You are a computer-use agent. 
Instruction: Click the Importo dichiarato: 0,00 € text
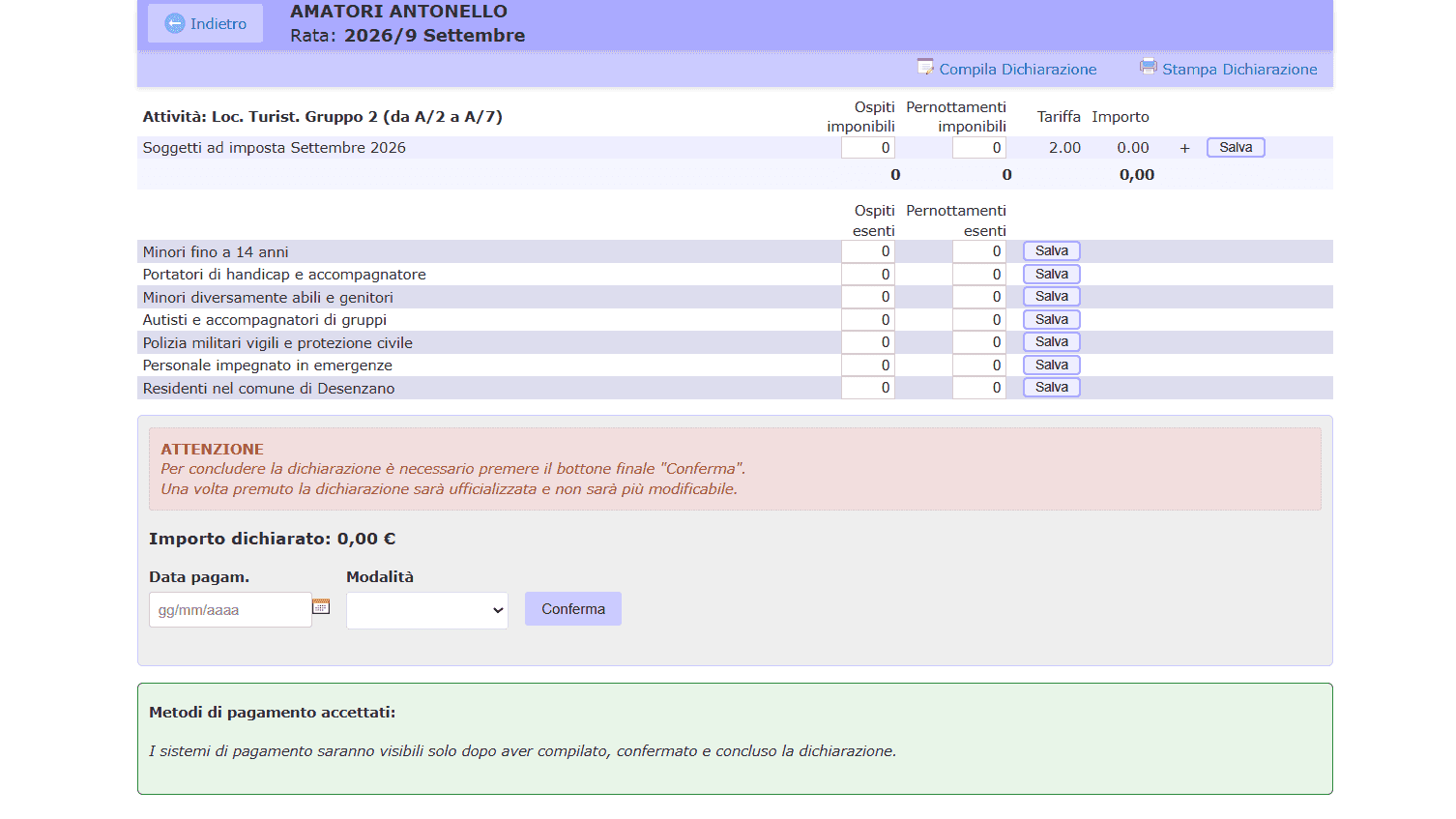[273, 540]
